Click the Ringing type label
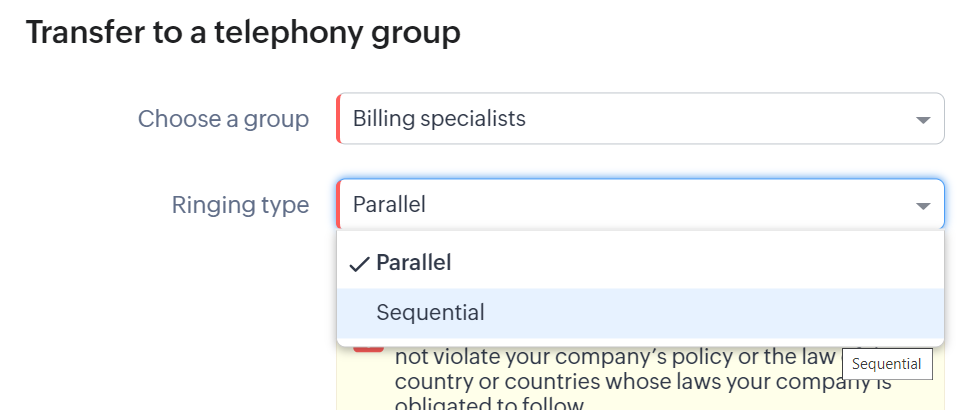This screenshot has height=410, width=963. [x=240, y=205]
